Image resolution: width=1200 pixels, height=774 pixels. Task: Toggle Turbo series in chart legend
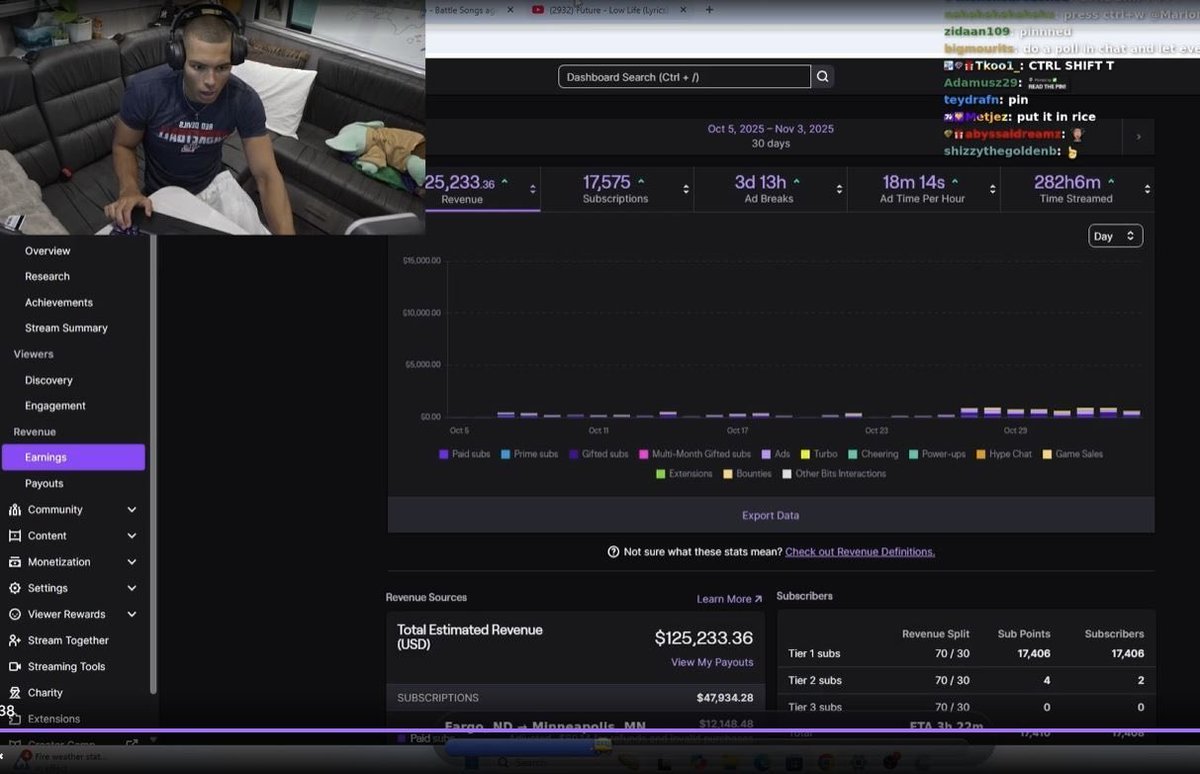pos(819,454)
